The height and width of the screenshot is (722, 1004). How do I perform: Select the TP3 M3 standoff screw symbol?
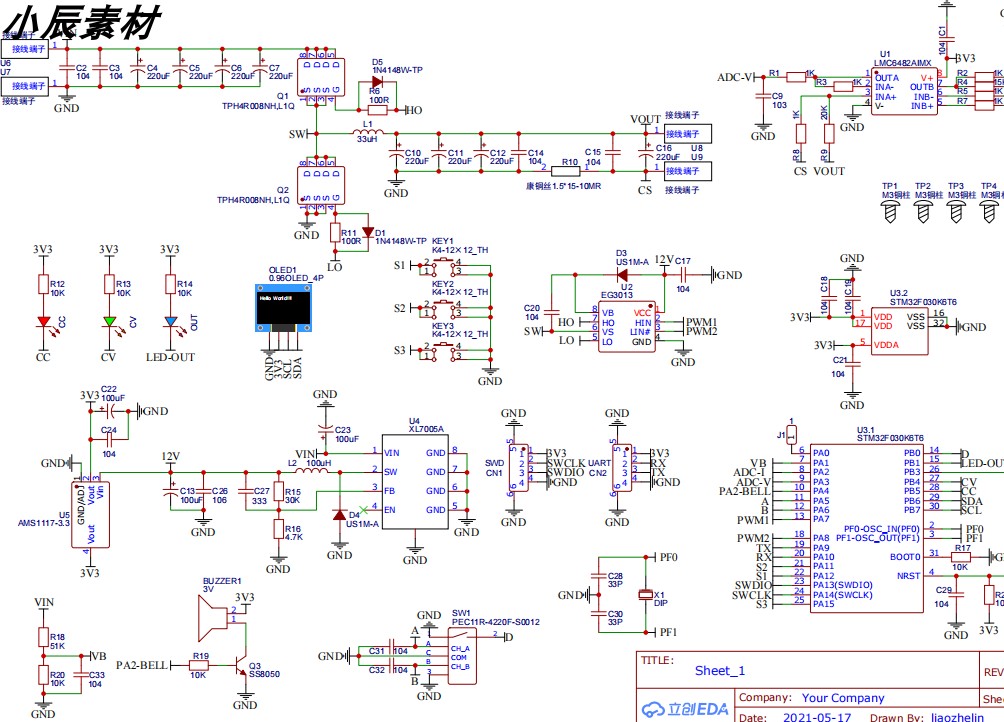(x=956, y=211)
